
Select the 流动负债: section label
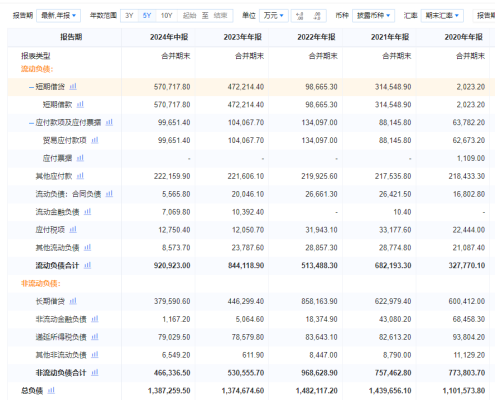(x=37, y=69)
